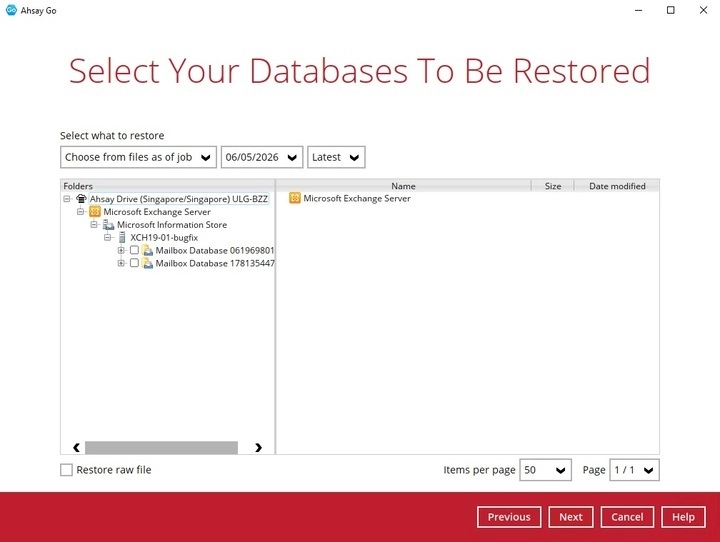Collapse the Ahsay Drive tree node
The image size is (720, 542).
pyautogui.click(x=67, y=199)
